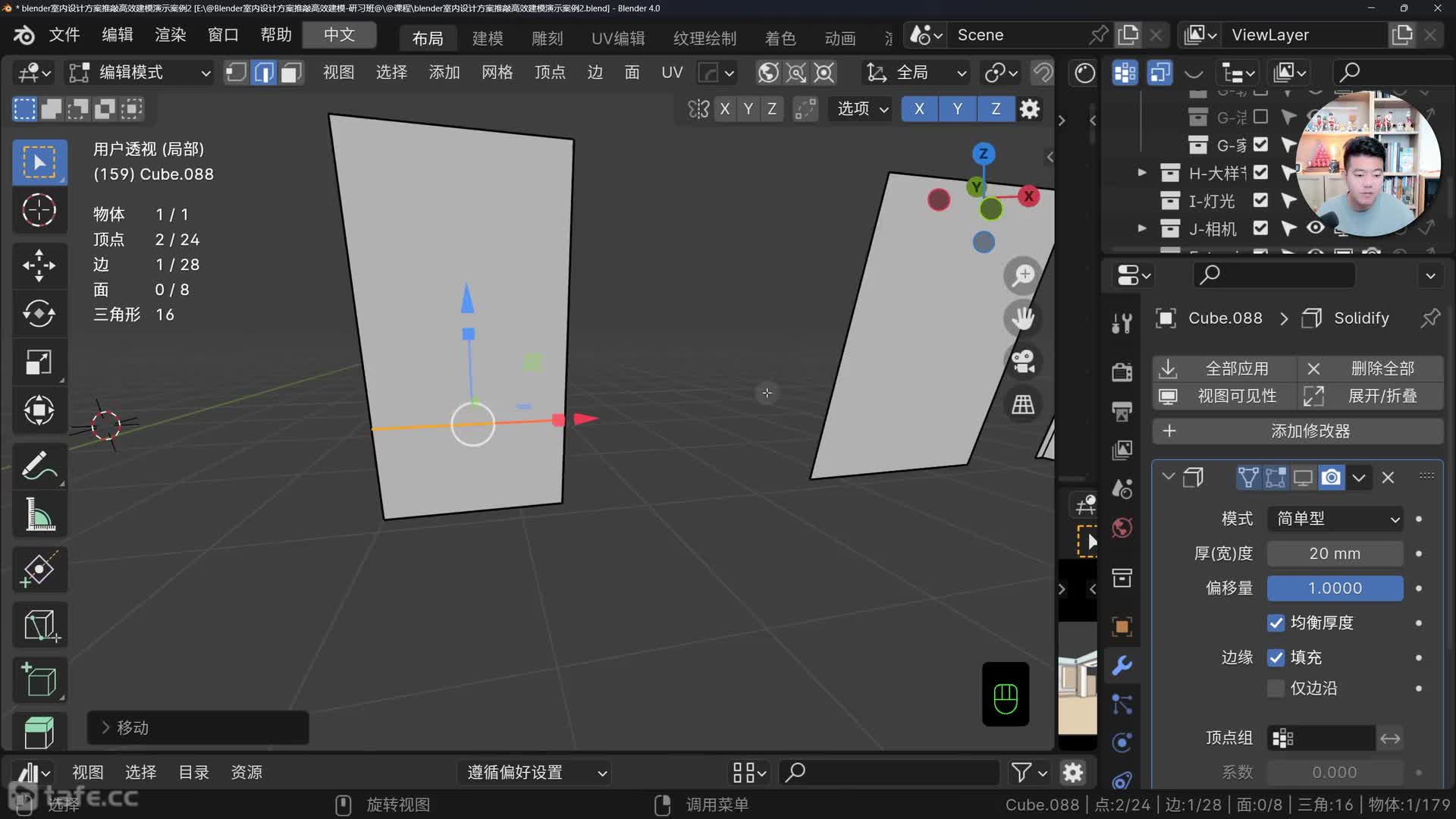This screenshot has width=1456, height=819.
Task: Select the Move tool in left toolbar
Action: (39, 265)
